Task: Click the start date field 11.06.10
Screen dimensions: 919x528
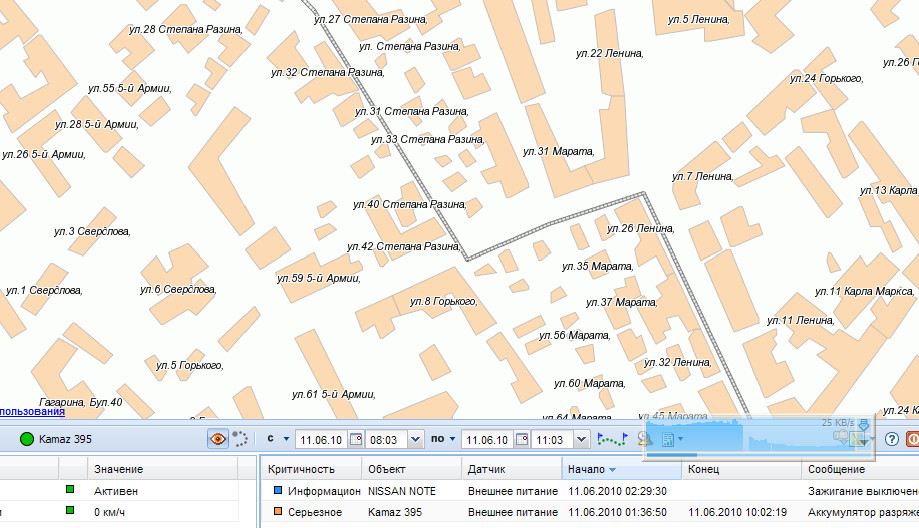Action: coord(322,439)
